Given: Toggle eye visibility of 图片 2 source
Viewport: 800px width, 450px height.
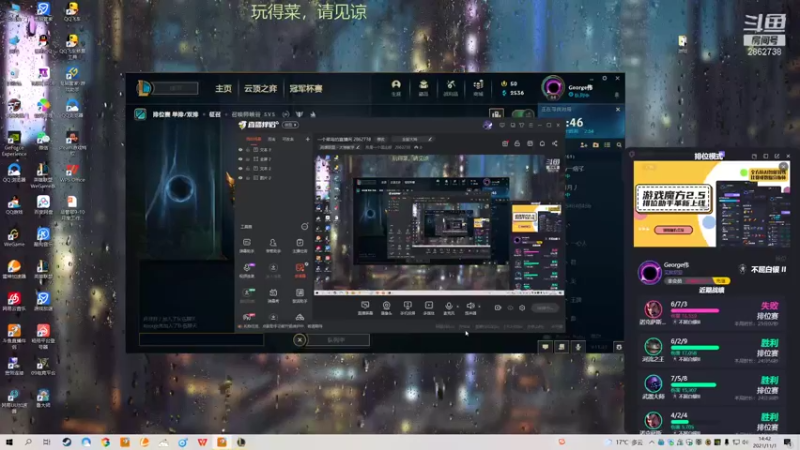Looking at the screenshot, I should point(240,178).
